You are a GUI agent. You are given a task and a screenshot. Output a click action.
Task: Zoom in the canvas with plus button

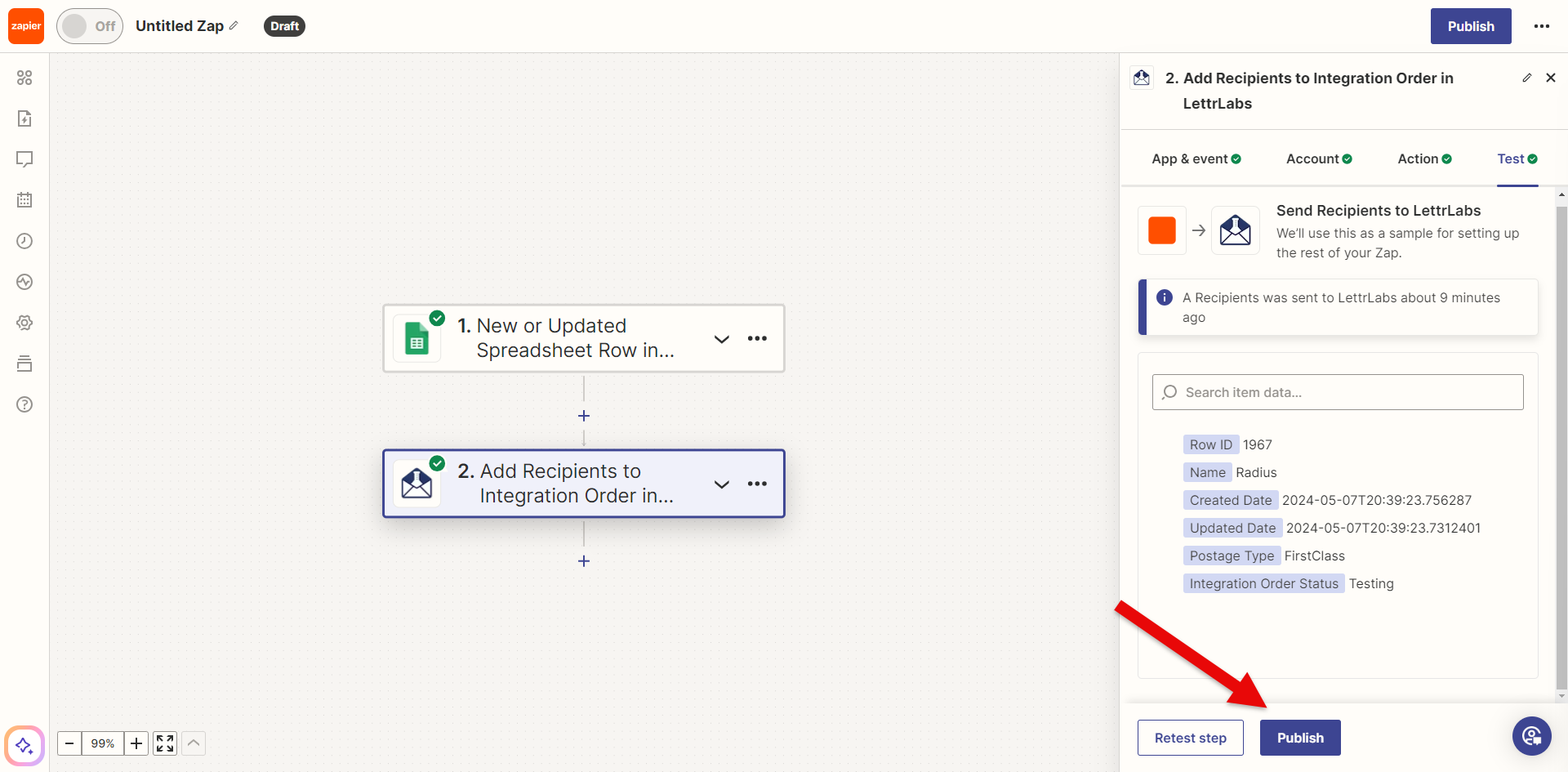coord(136,743)
